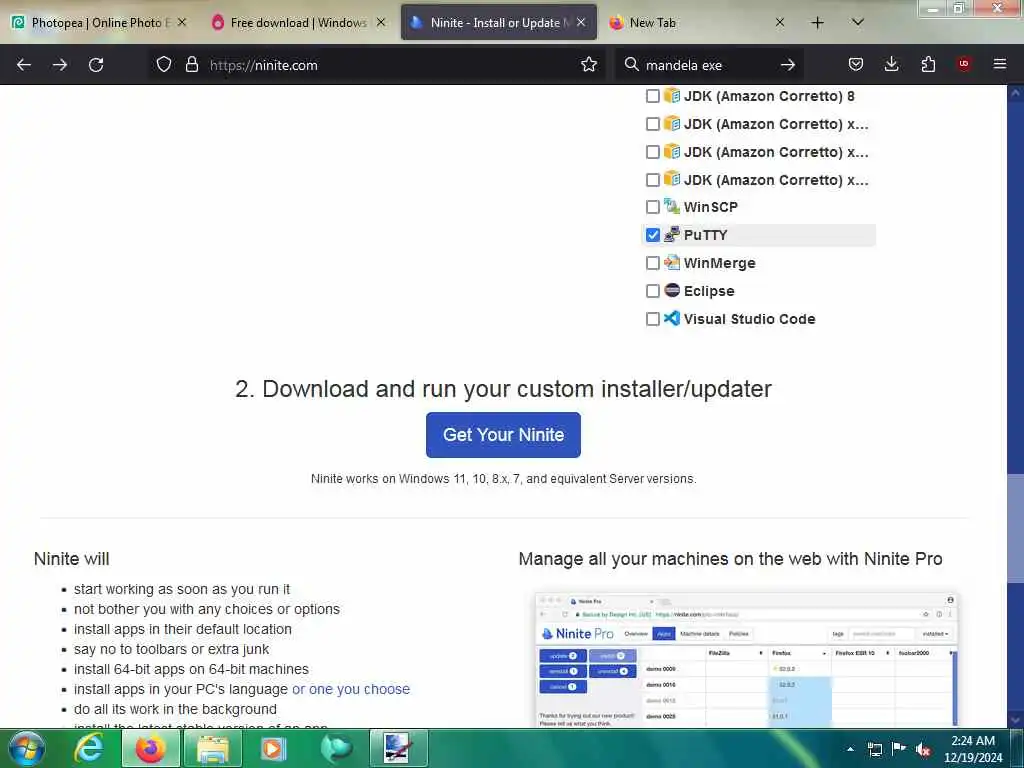Check the WinMerge checkbox
The height and width of the screenshot is (768, 1024).
click(652, 263)
